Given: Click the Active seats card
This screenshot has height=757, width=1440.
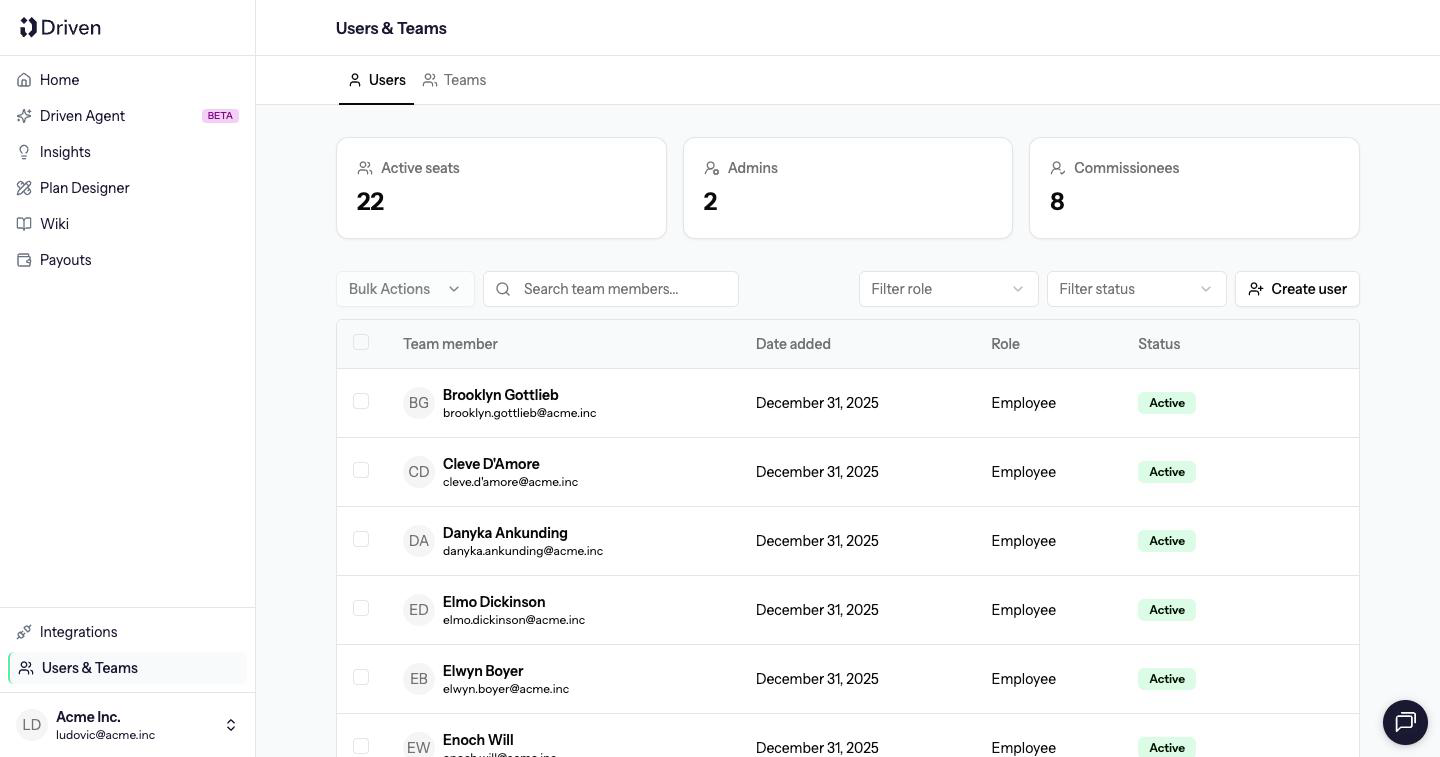Looking at the screenshot, I should 501,188.
